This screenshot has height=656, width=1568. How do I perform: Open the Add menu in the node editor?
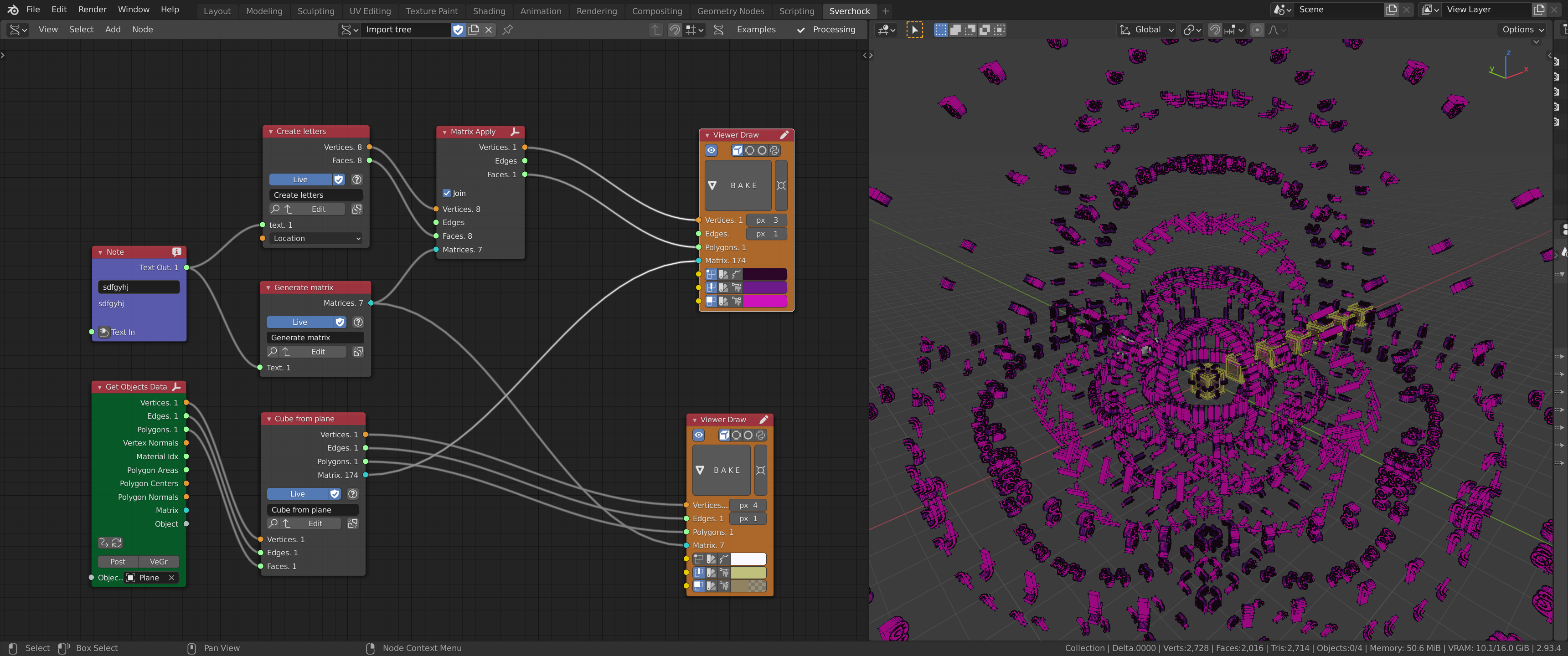coord(113,30)
